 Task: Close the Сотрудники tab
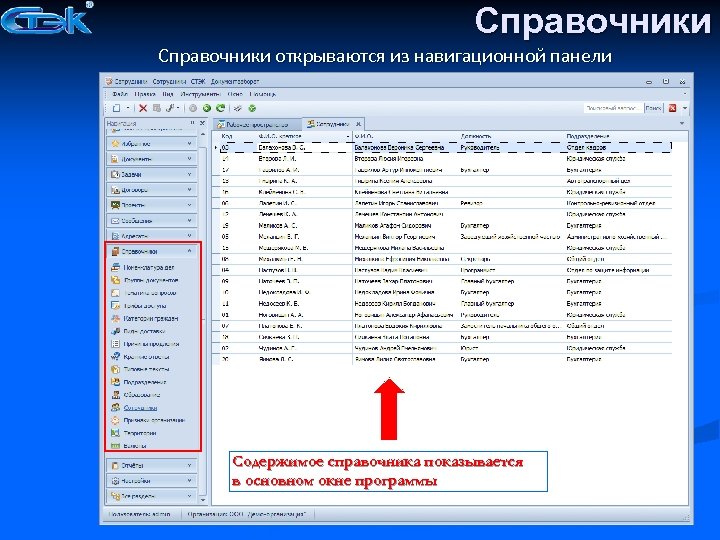click(x=359, y=124)
